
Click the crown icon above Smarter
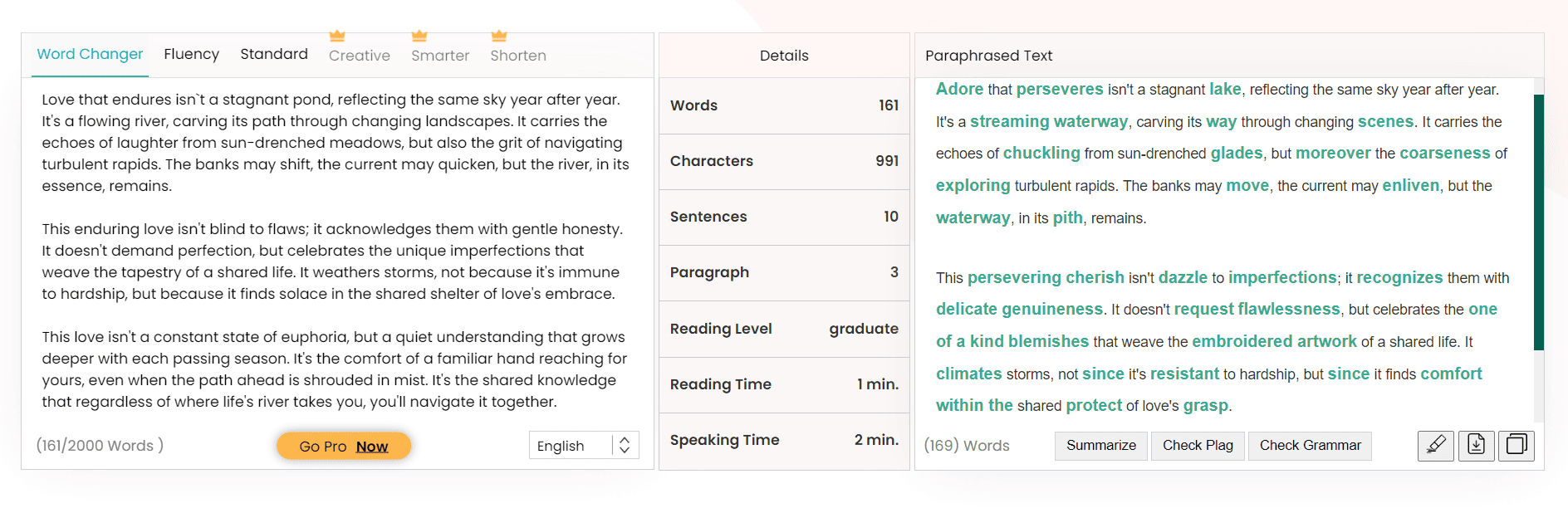[419, 37]
